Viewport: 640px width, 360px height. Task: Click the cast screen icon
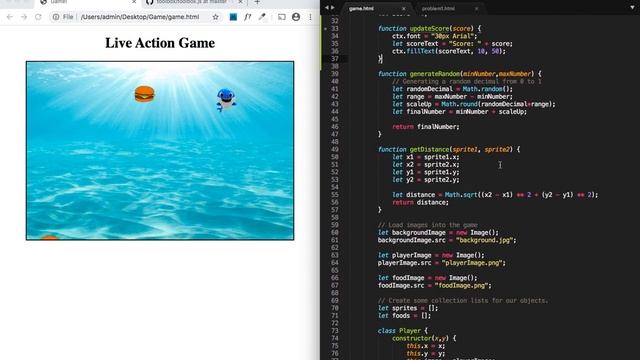282,17
